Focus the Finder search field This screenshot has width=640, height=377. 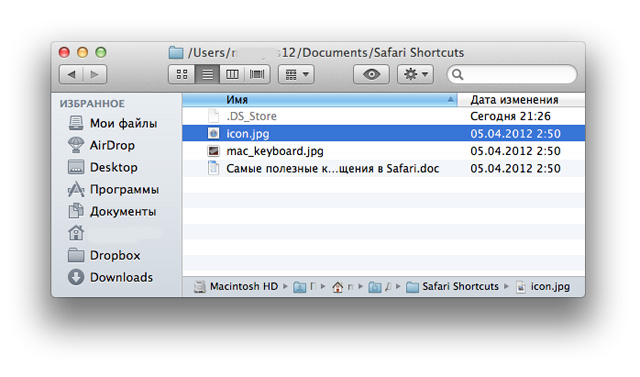click(512, 74)
